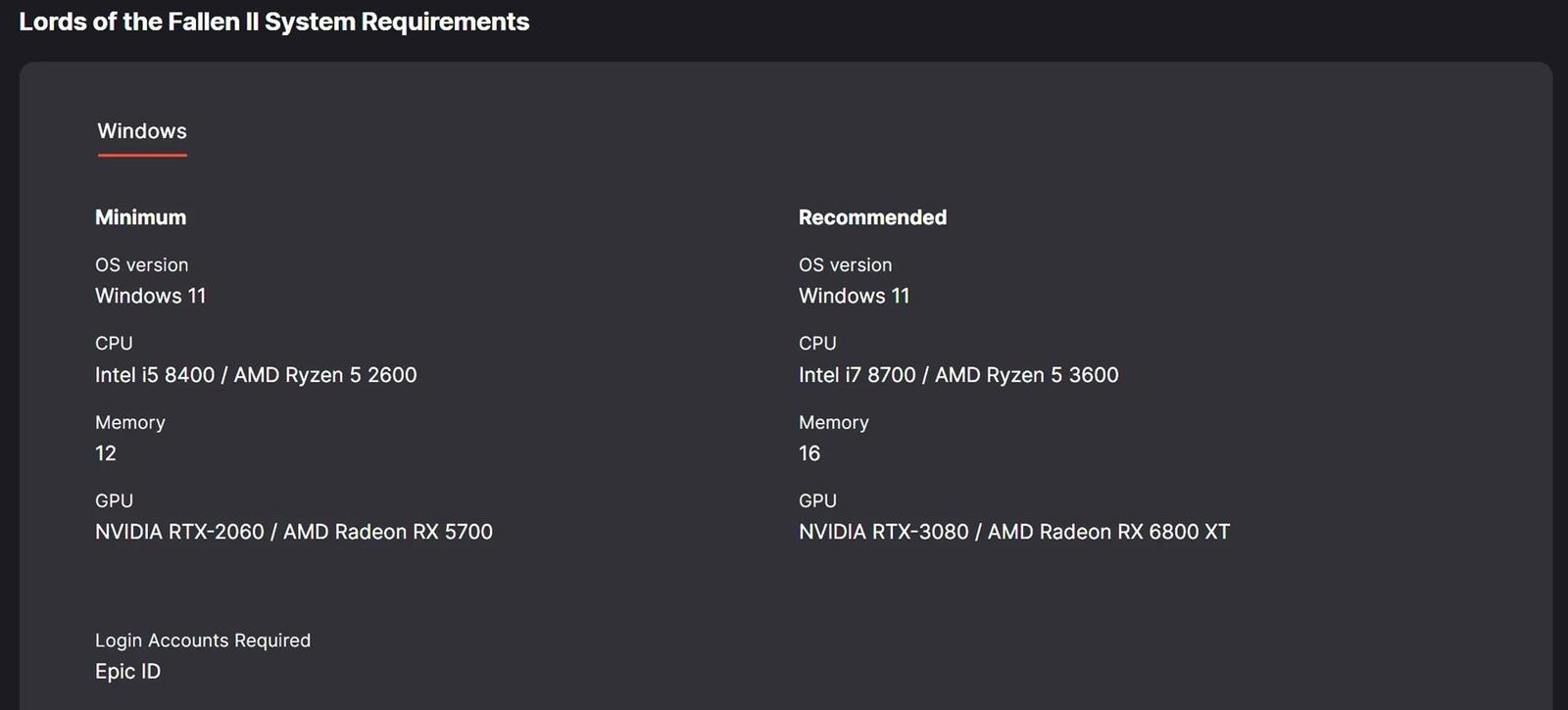Screen dimensions: 1568x710
Task: Click the Memory label in Minimum column
Action: (x=130, y=423)
